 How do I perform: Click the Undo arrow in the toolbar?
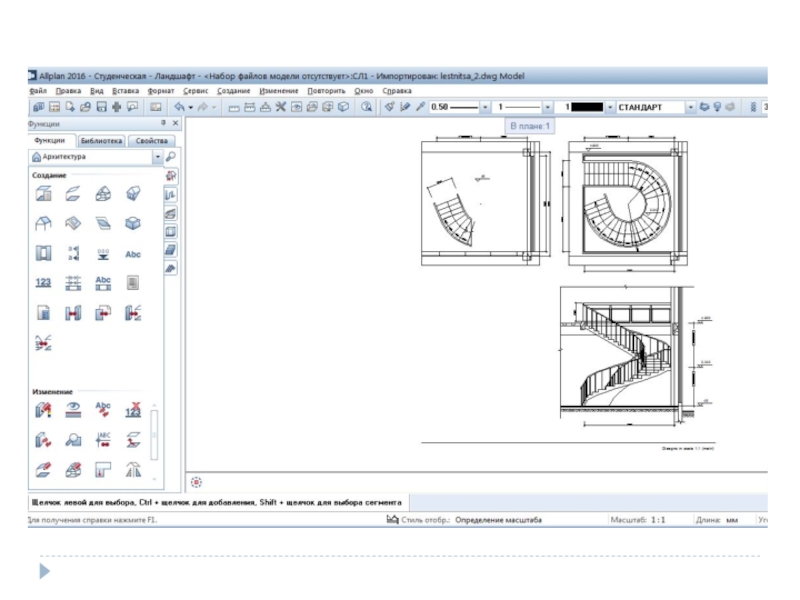pos(180,106)
